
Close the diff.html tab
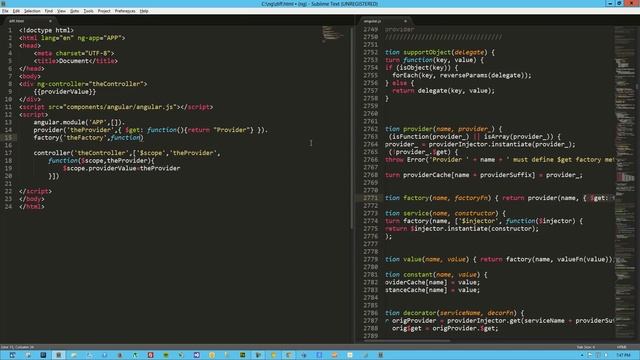tap(50, 21)
